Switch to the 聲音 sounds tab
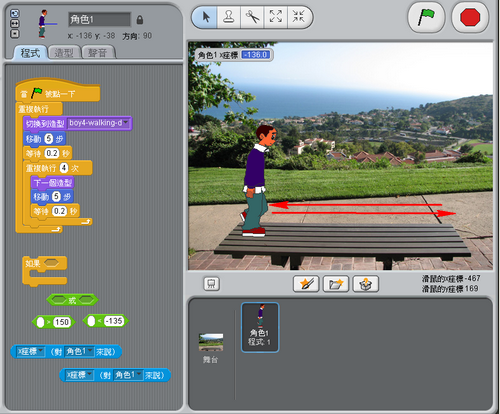This screenshot has width=500, height=414. pos(98,53)
